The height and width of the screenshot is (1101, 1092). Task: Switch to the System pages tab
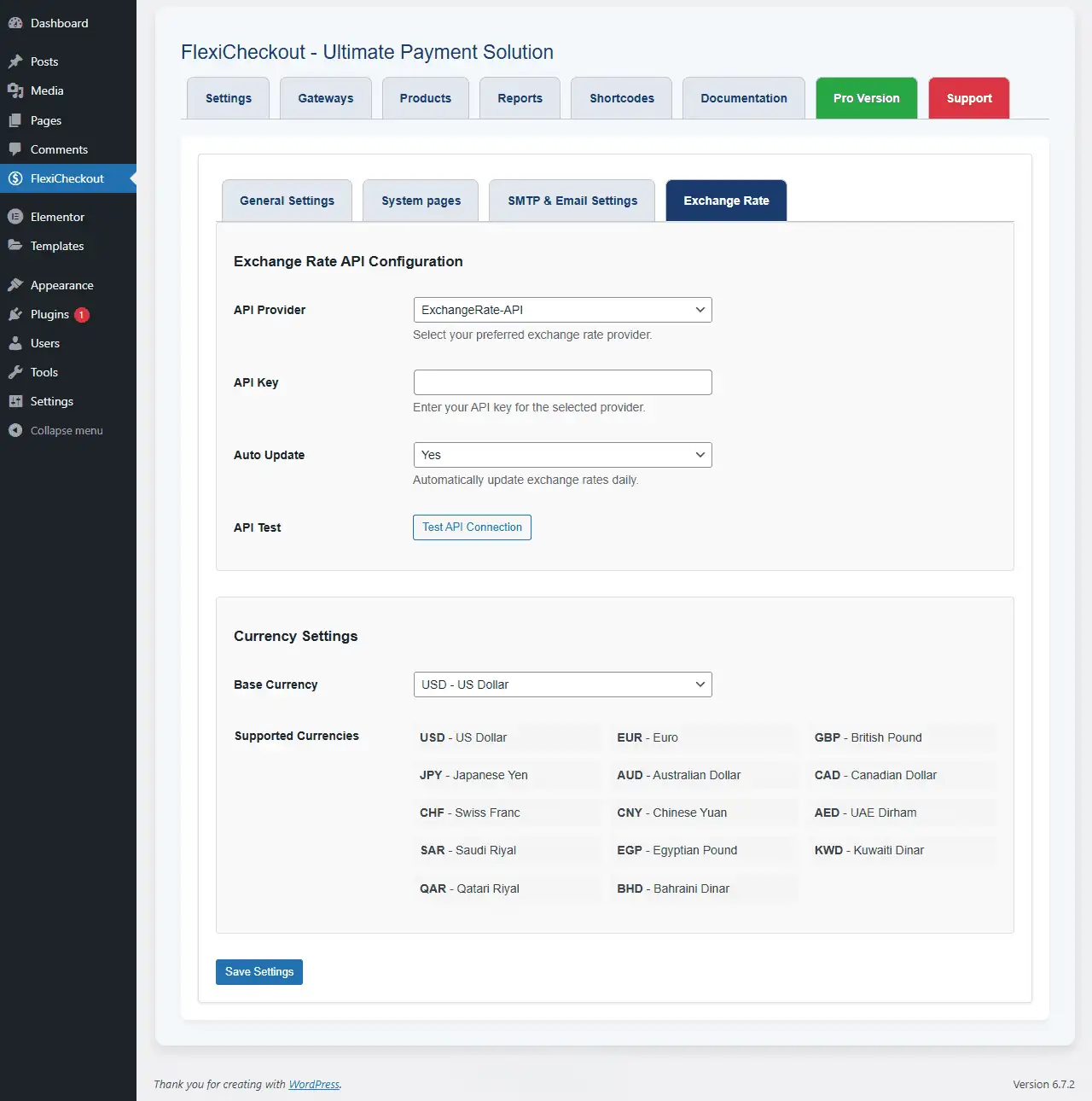(x=421, y=201)
